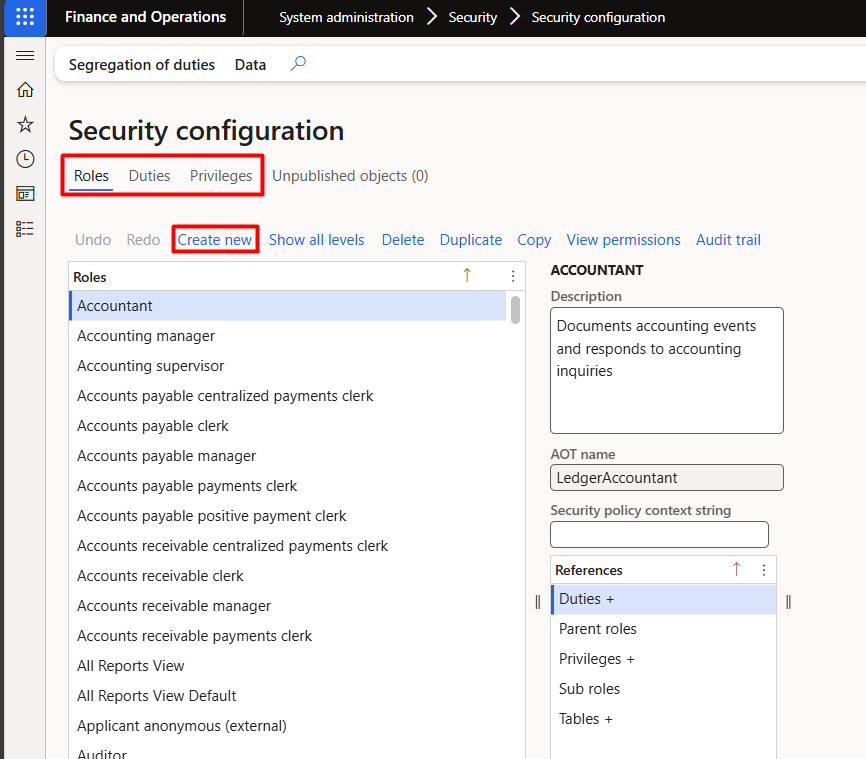Click Finance and Operations title

click(x=145, y=17)
